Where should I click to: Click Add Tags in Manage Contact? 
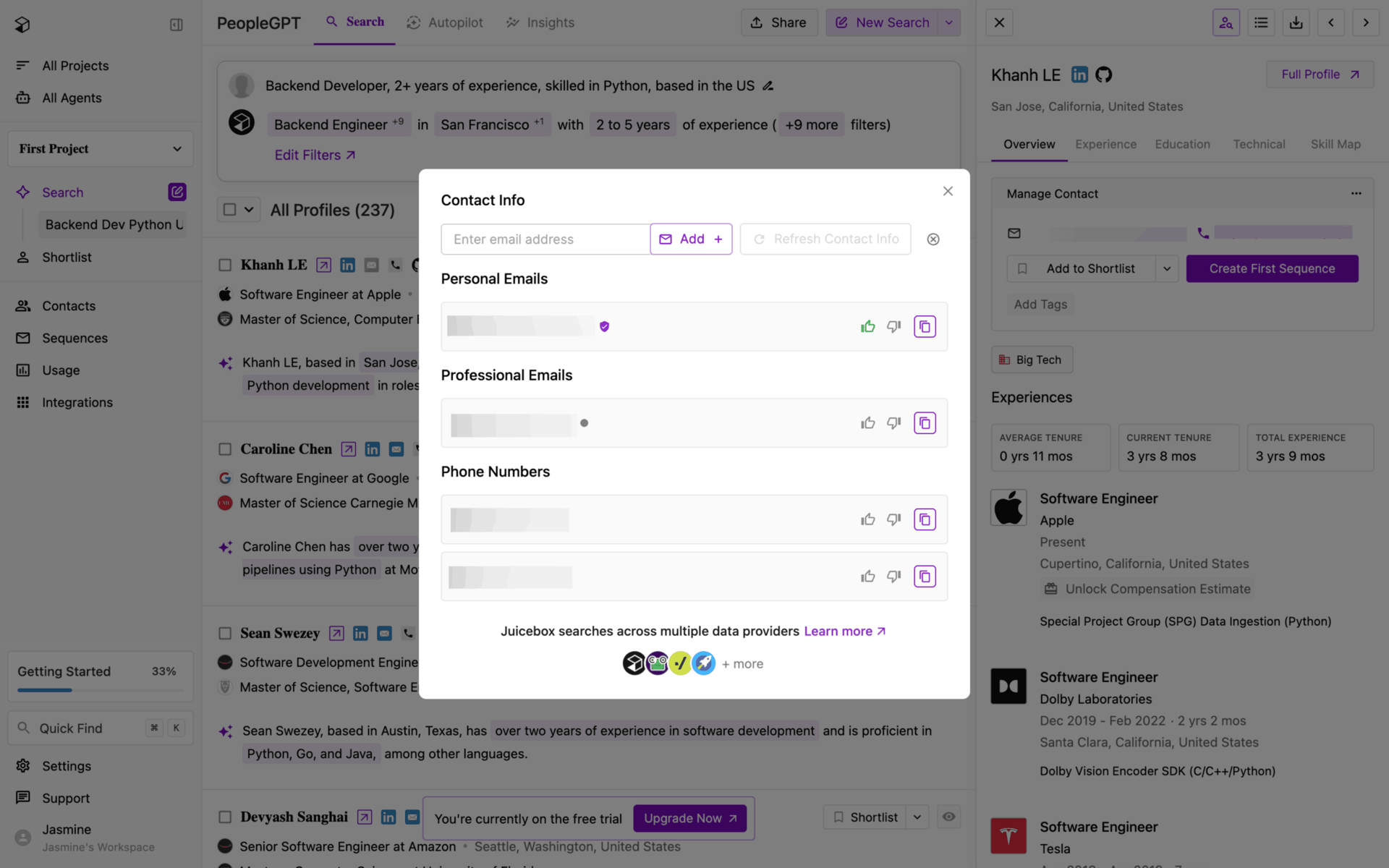coord(1040,305)
